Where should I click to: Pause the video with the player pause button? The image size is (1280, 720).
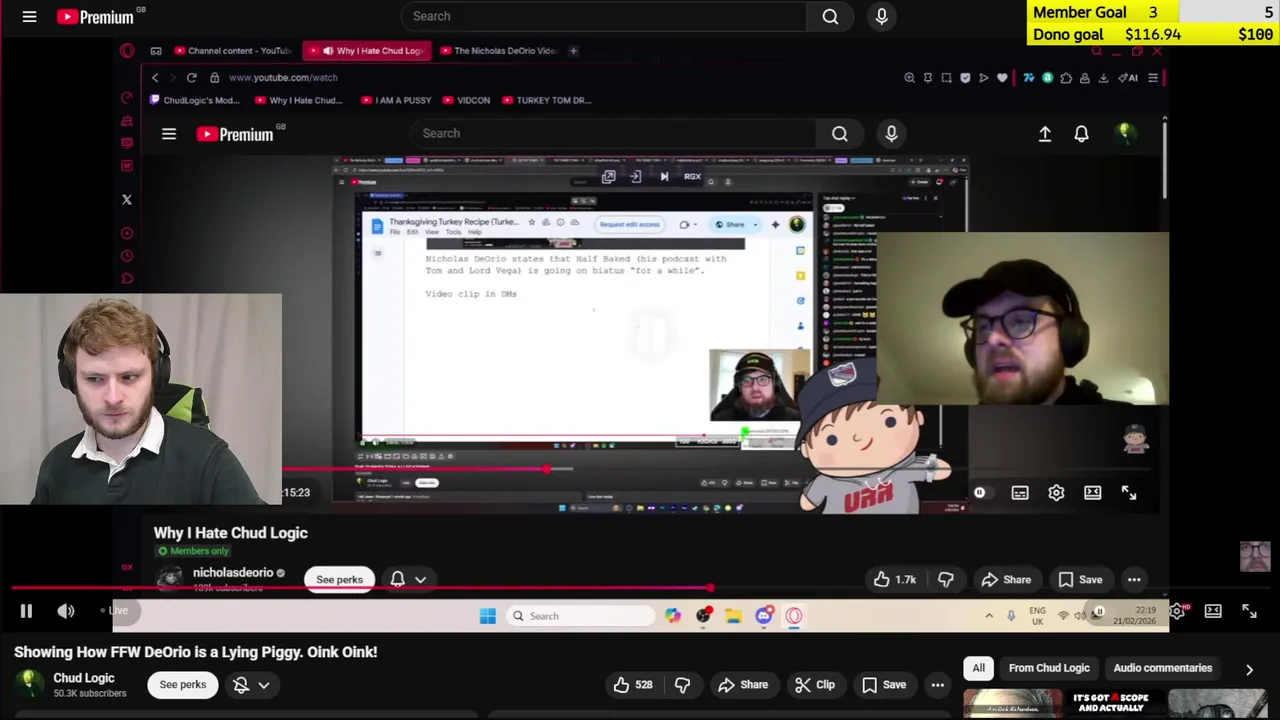point(26,611)
